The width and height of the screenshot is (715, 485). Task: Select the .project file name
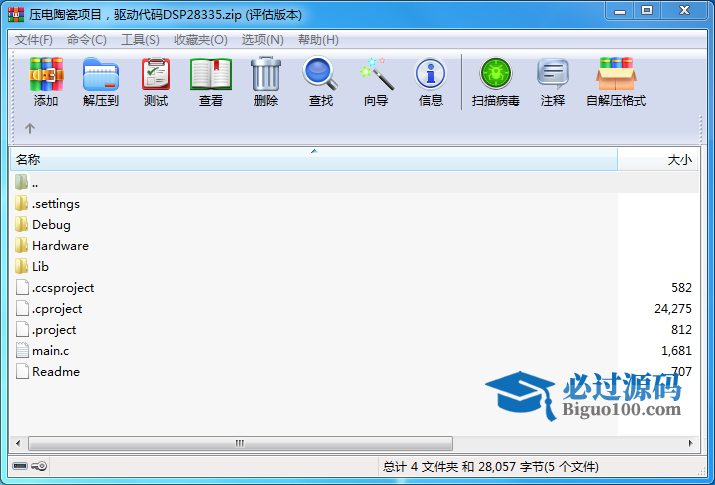click(54, 330)
